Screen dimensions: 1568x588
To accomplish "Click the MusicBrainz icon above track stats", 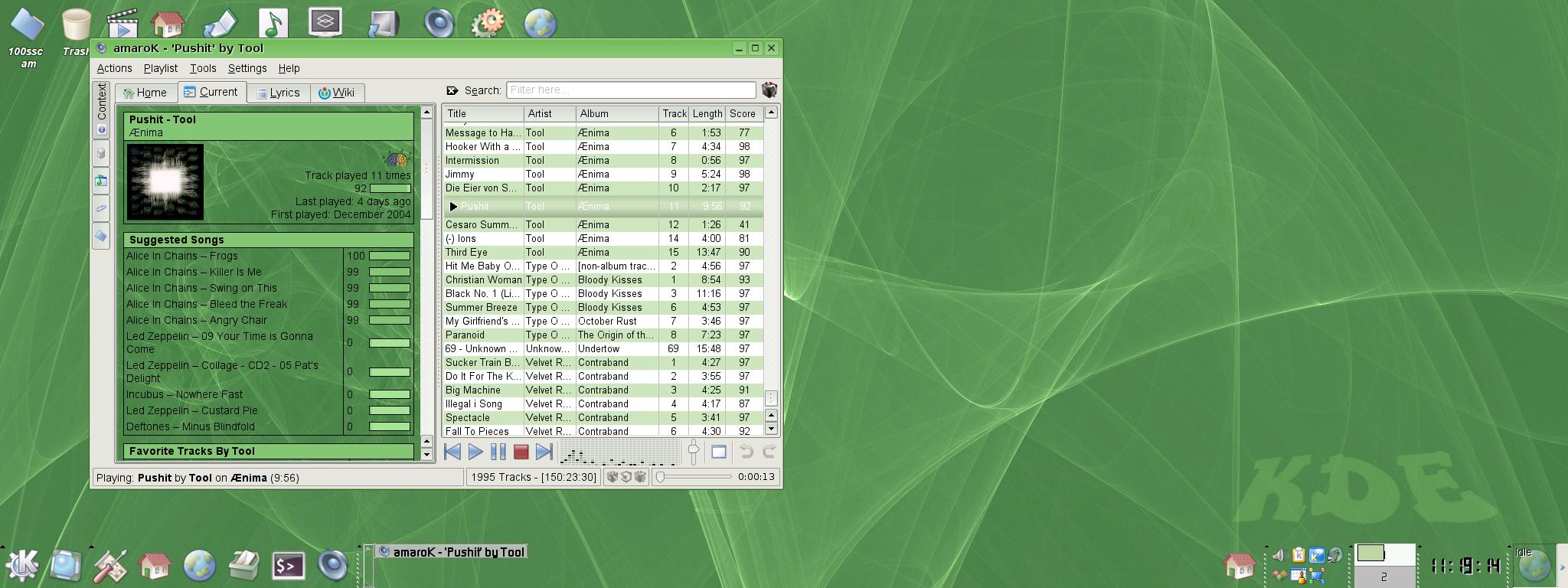I will click(397, 160).
